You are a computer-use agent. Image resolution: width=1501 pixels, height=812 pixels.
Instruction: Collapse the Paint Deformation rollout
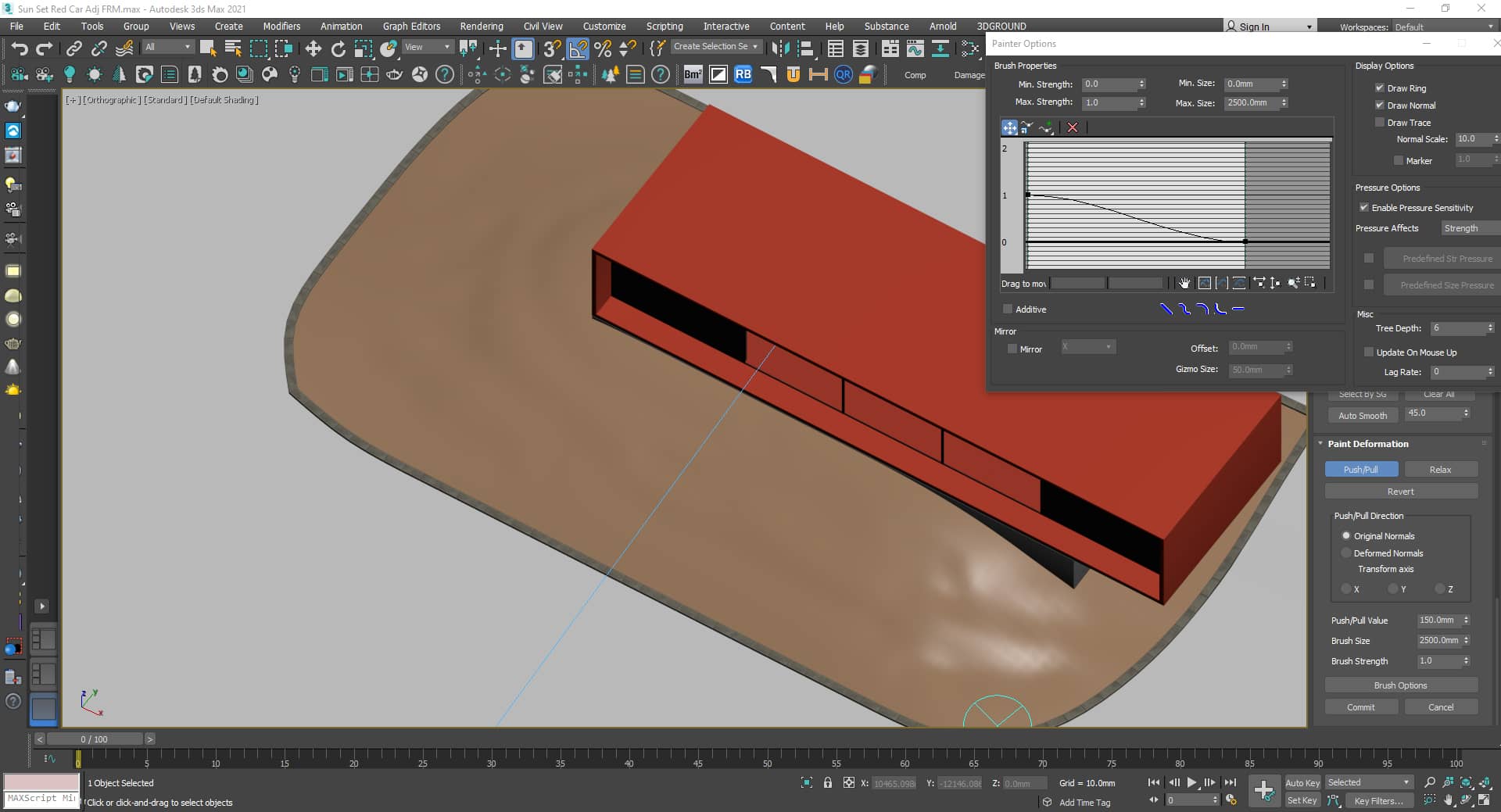click(x=1367, y=444)
